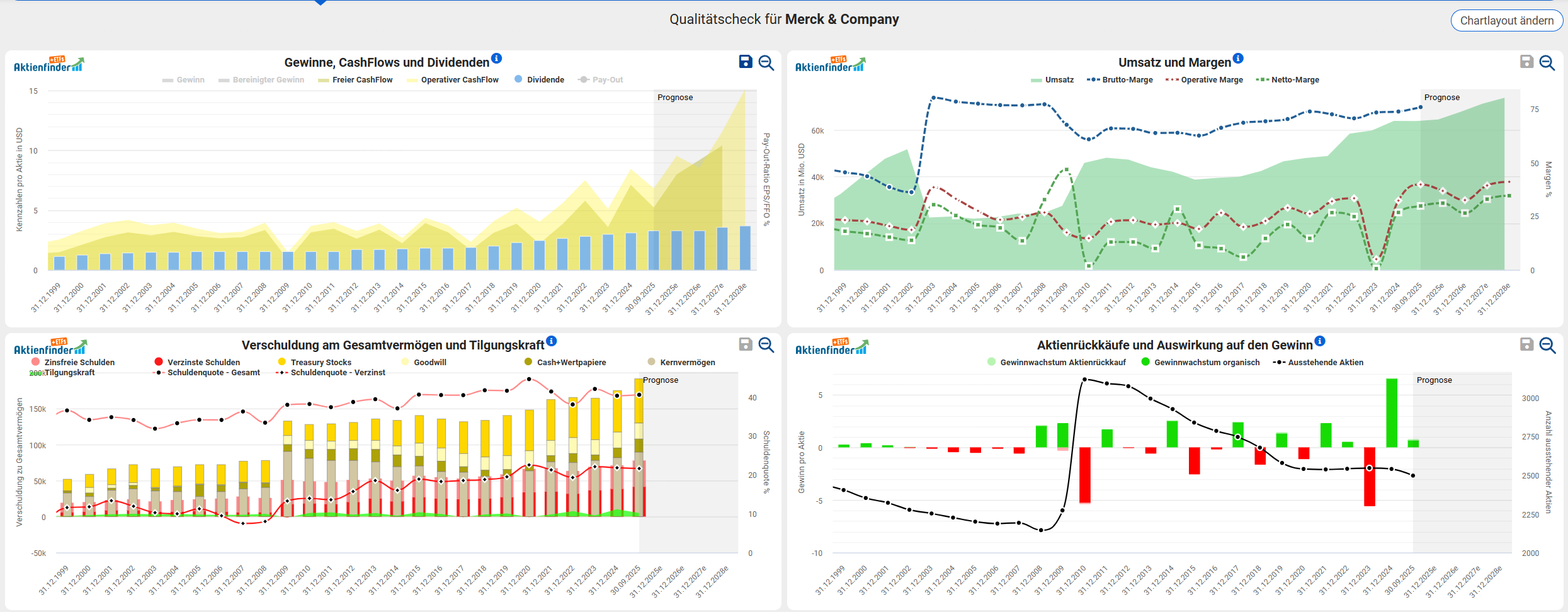Collapse the panel using top blue arrow
Viewport: 1568px width, 612px height.
[x=321, y=3]
